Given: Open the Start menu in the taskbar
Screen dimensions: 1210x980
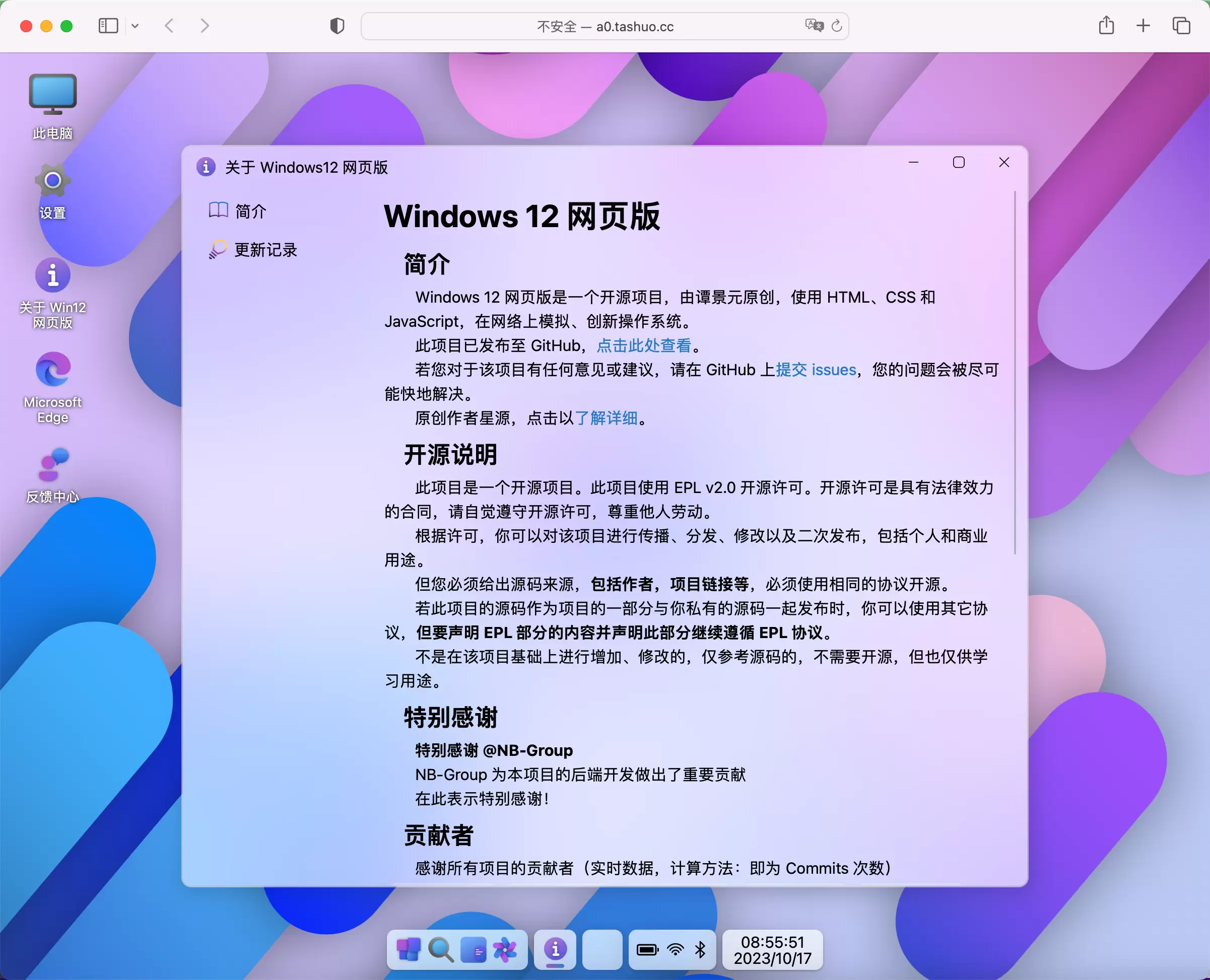Looking at the screenshot, I should click(408, 949).
